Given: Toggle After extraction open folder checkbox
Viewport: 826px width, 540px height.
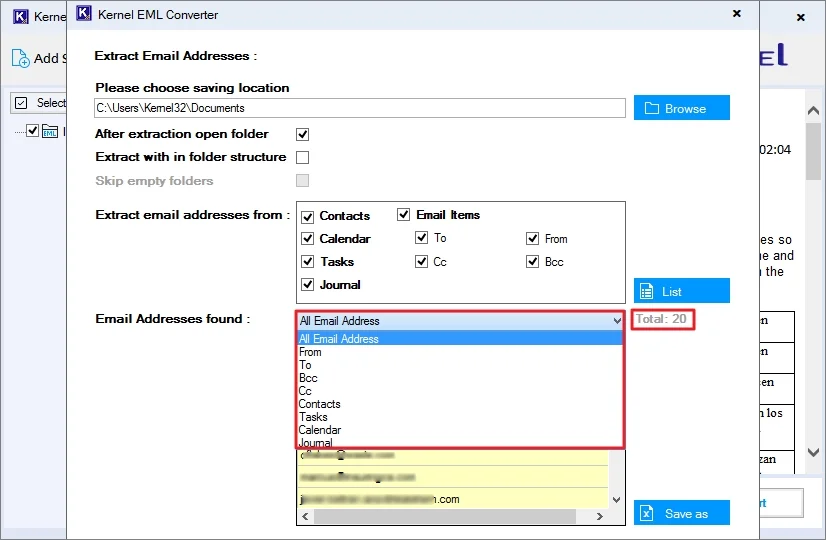Looking at the screenshot, I should [x=303, y=134].
